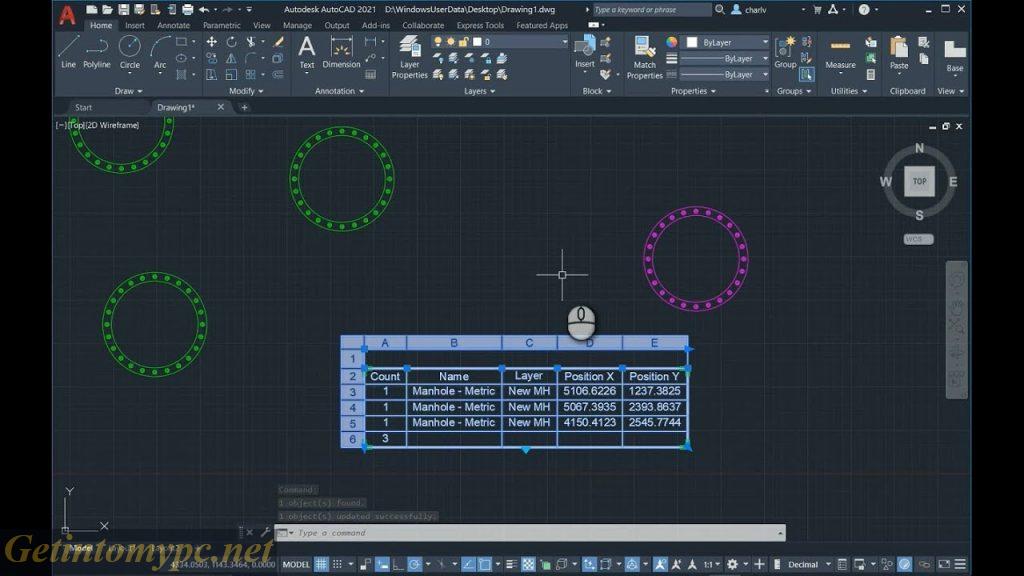This screenshot has width=1024, height=576.
Task: Click the TOP face of ViewCube
Action: [x=919, y=182]
